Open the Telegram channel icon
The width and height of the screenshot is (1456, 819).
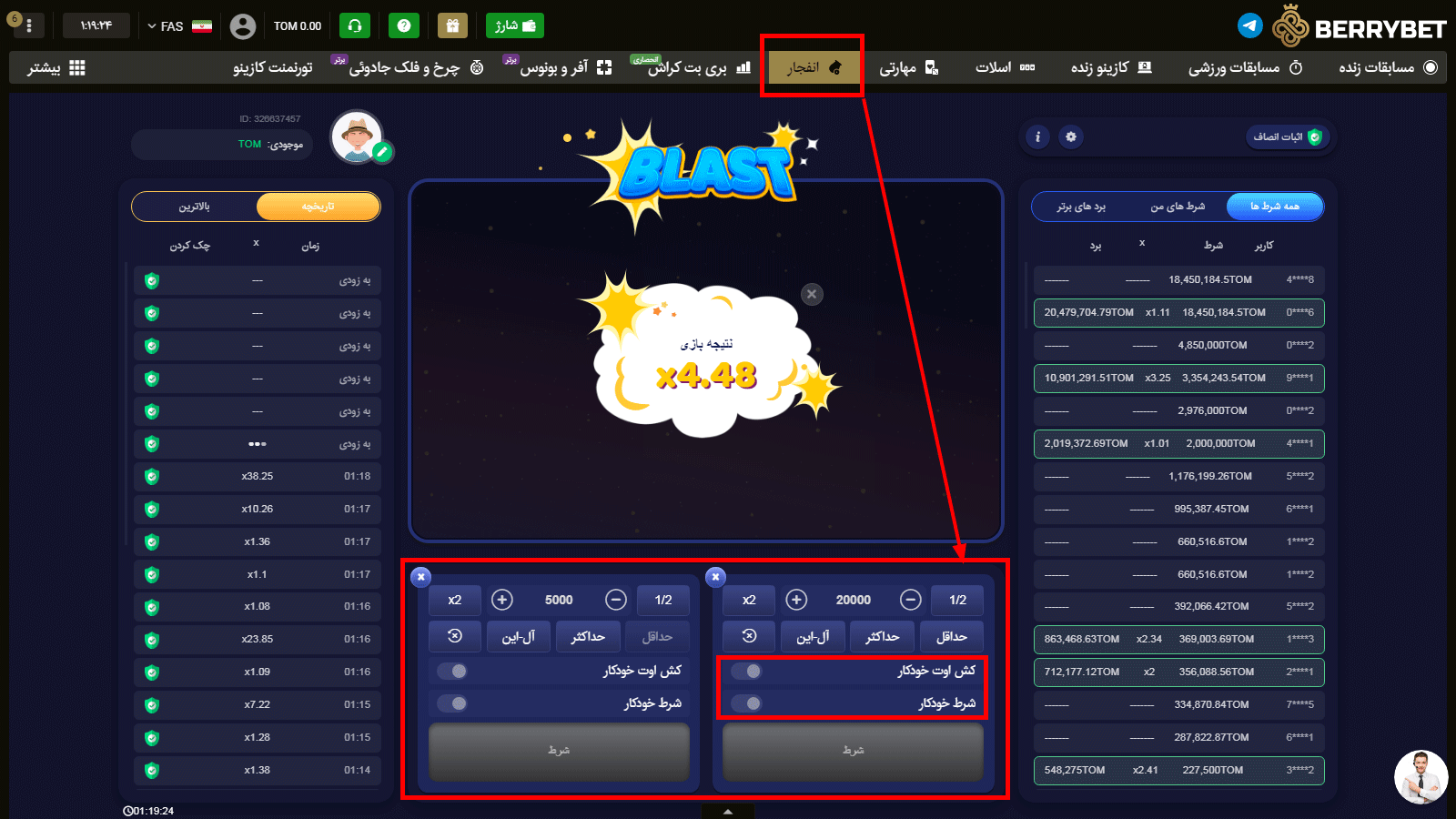coord(1250,25)
